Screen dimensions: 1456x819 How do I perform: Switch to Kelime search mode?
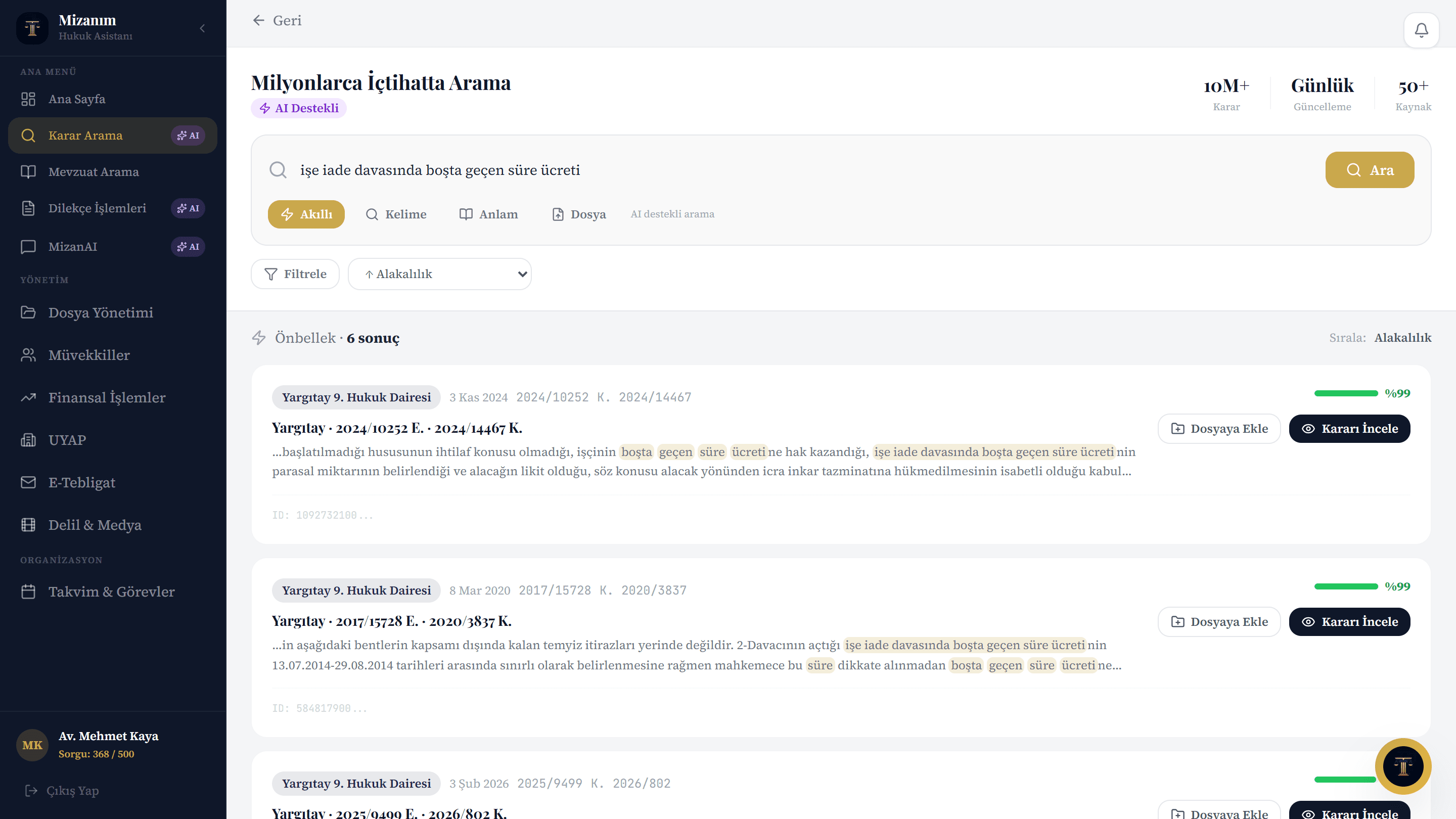[396, 214]
